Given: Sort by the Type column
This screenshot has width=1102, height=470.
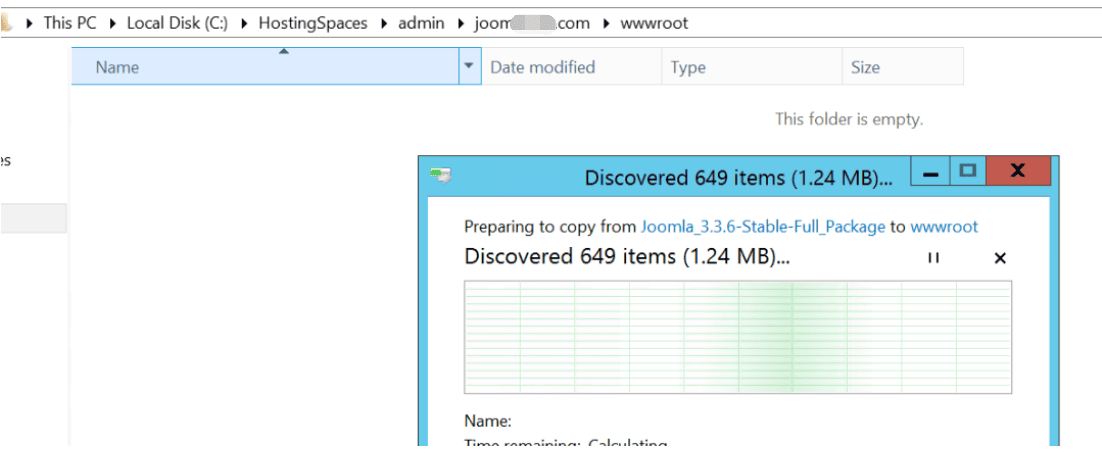Looking at the screenshot, I should point(752,67).
